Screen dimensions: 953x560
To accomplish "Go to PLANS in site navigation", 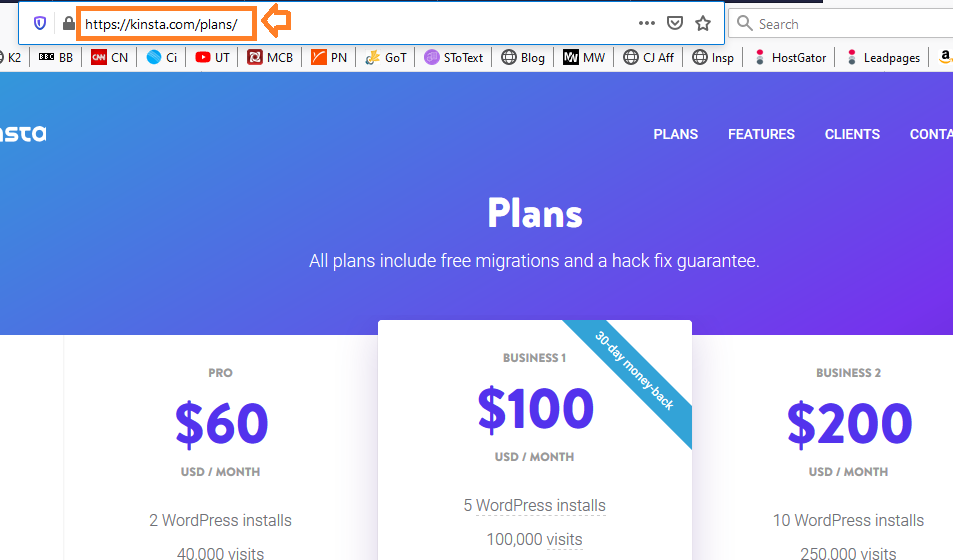I will (x=675, y=134).
